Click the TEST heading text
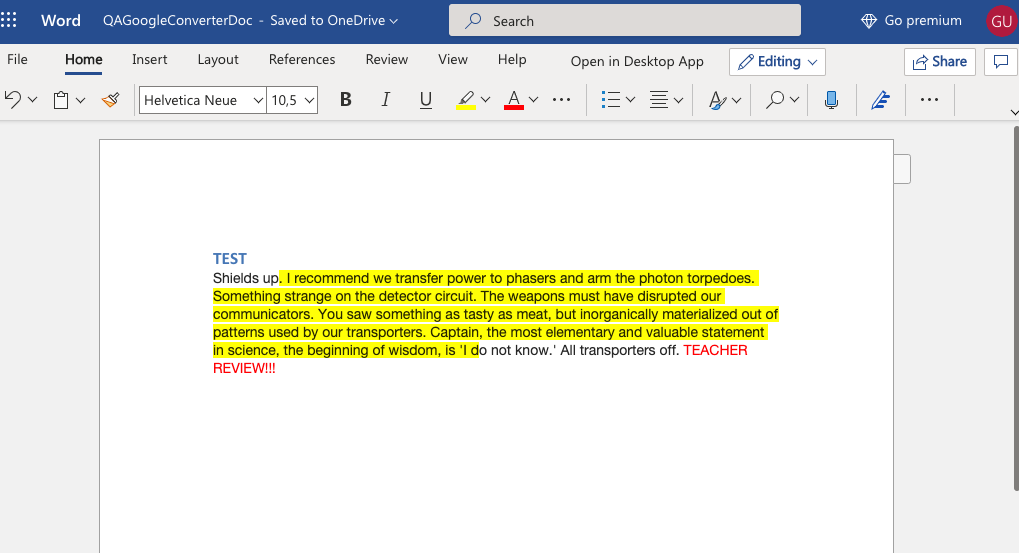 click(229, 259)
